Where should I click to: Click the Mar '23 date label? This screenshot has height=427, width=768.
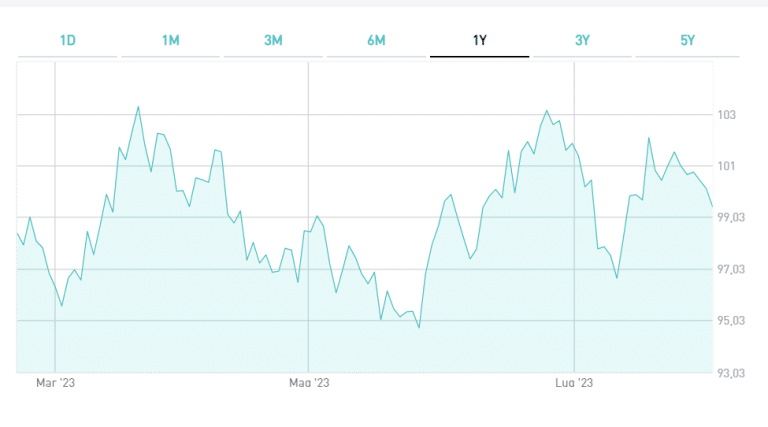click(x=56, y=383)
